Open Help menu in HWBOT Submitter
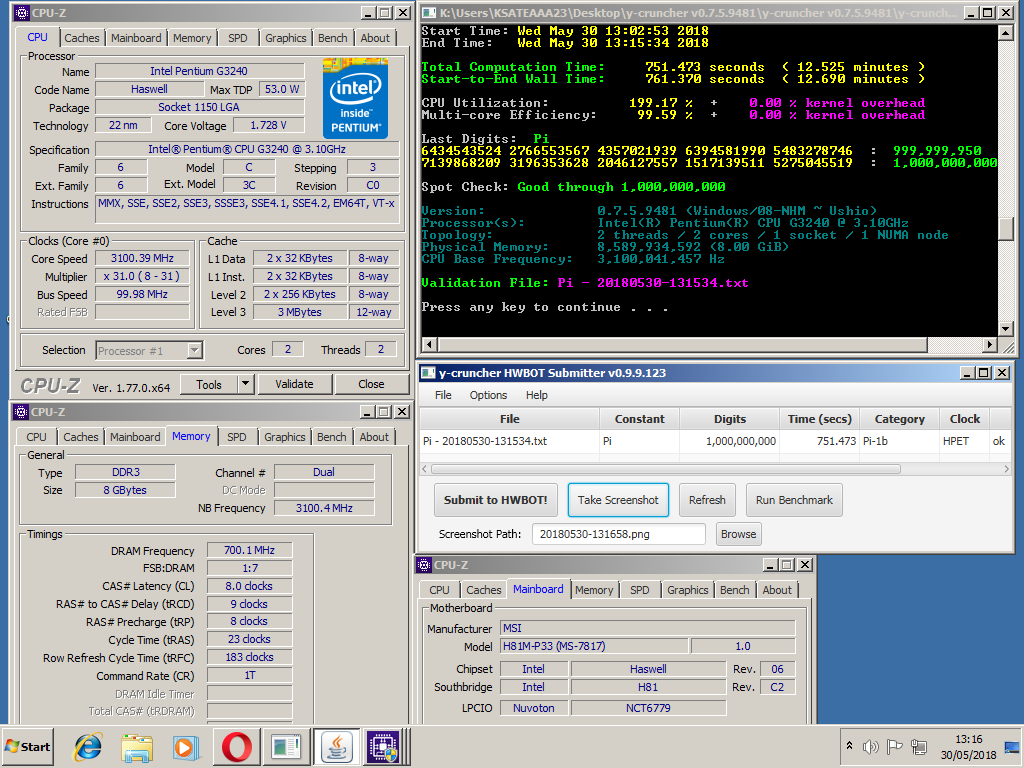The image size is (1024, 768). pyautogui.click(x=537, y=395)
